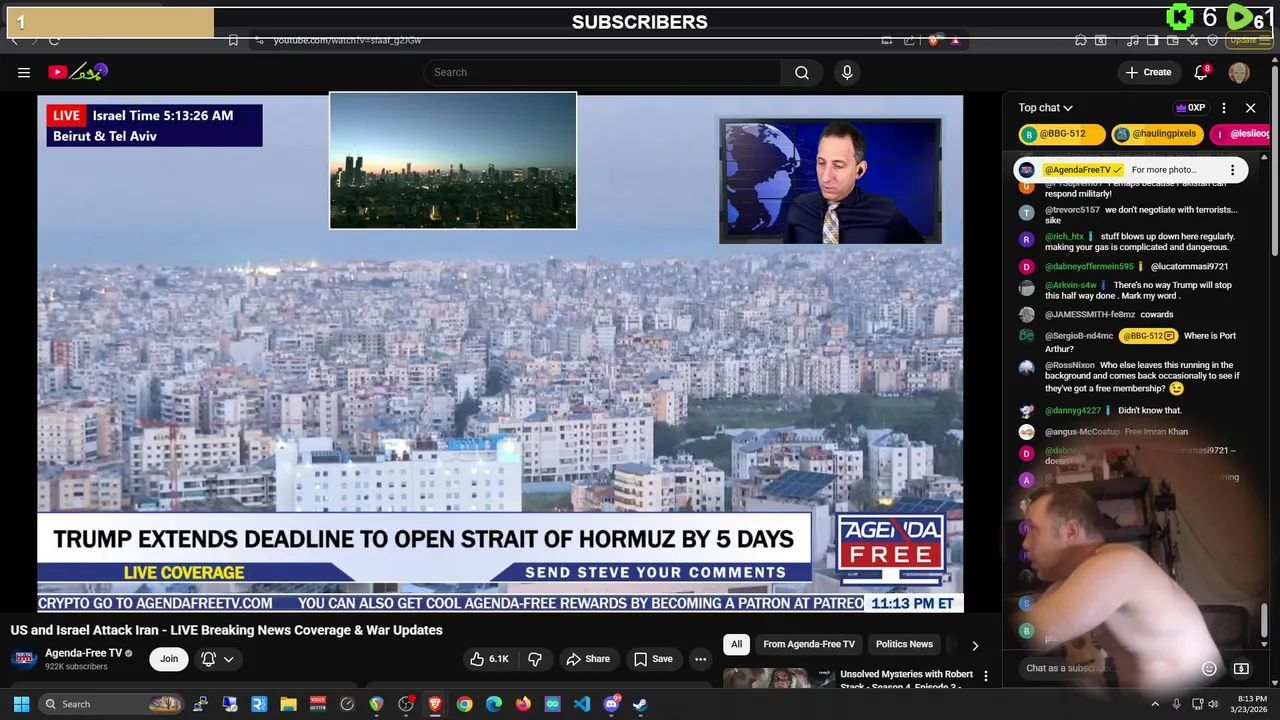Click @trevorc5157 username in chat
Viewport: 1280px width, 720px height.
pyautogui.click(x=1072, y=210)
